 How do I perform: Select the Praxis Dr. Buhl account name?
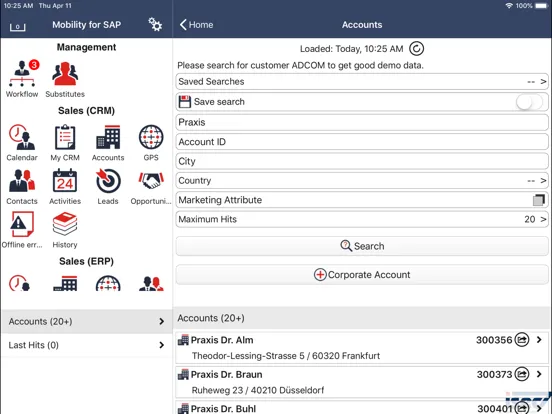pyautogui.click(x=223, y=409)
